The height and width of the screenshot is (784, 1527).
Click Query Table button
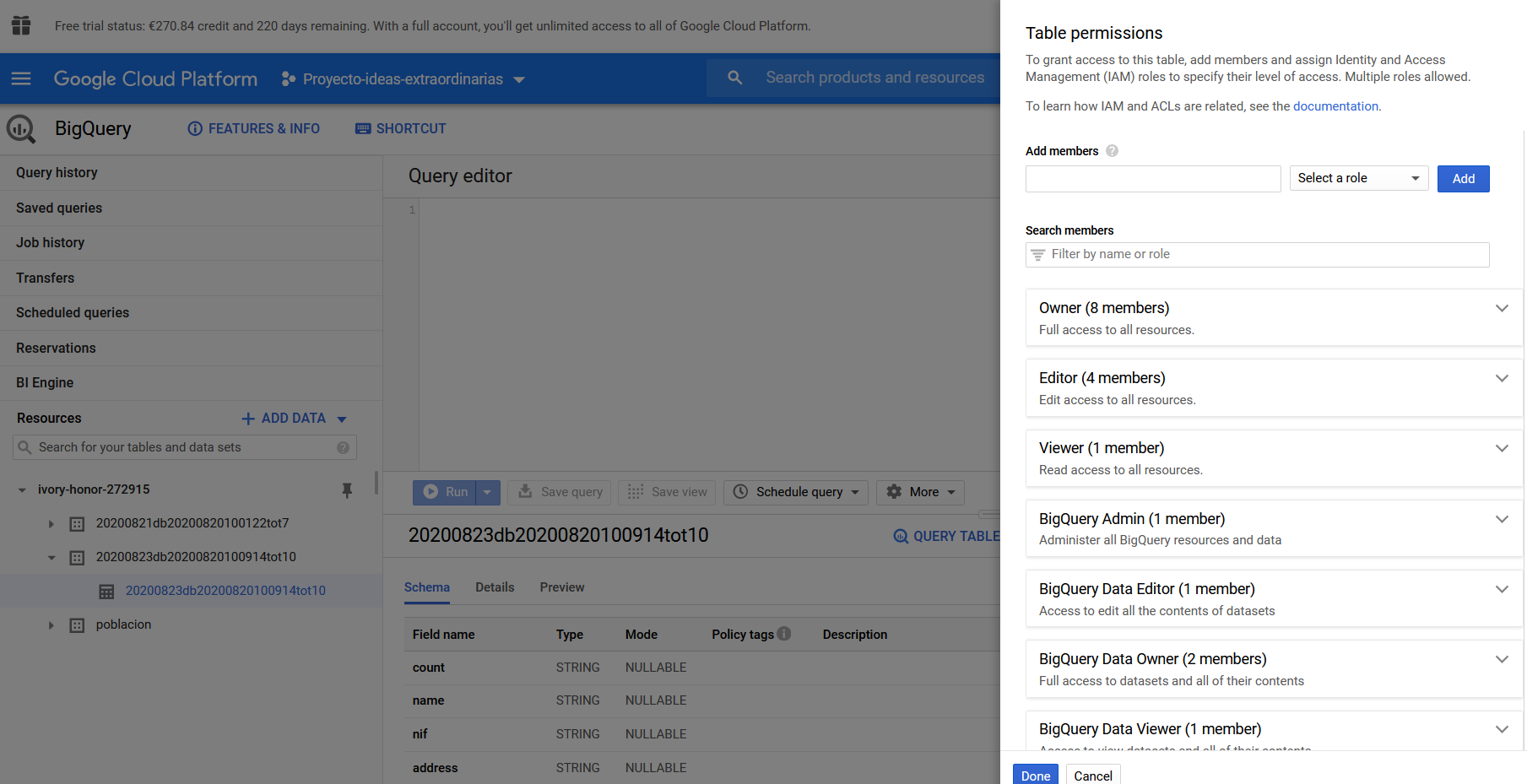pos(946,536)
